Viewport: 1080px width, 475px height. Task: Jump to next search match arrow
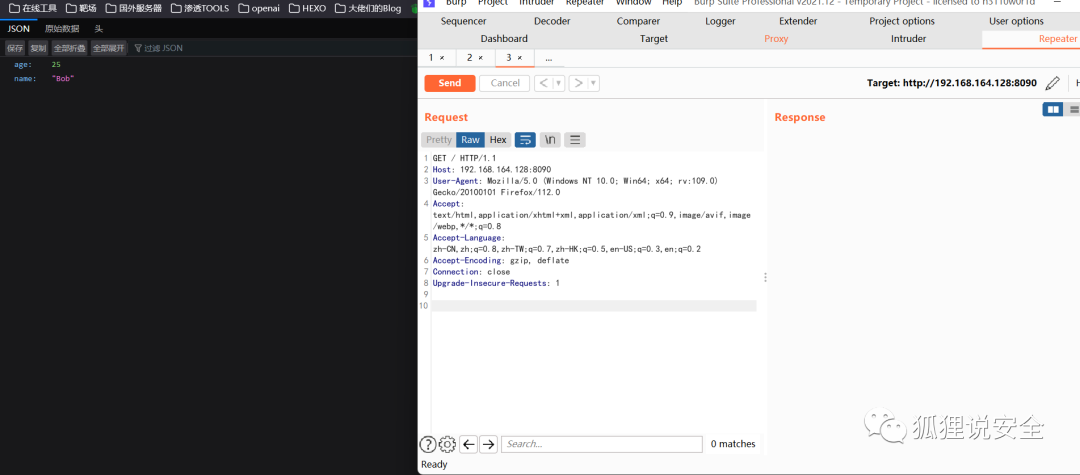(488, 444)
